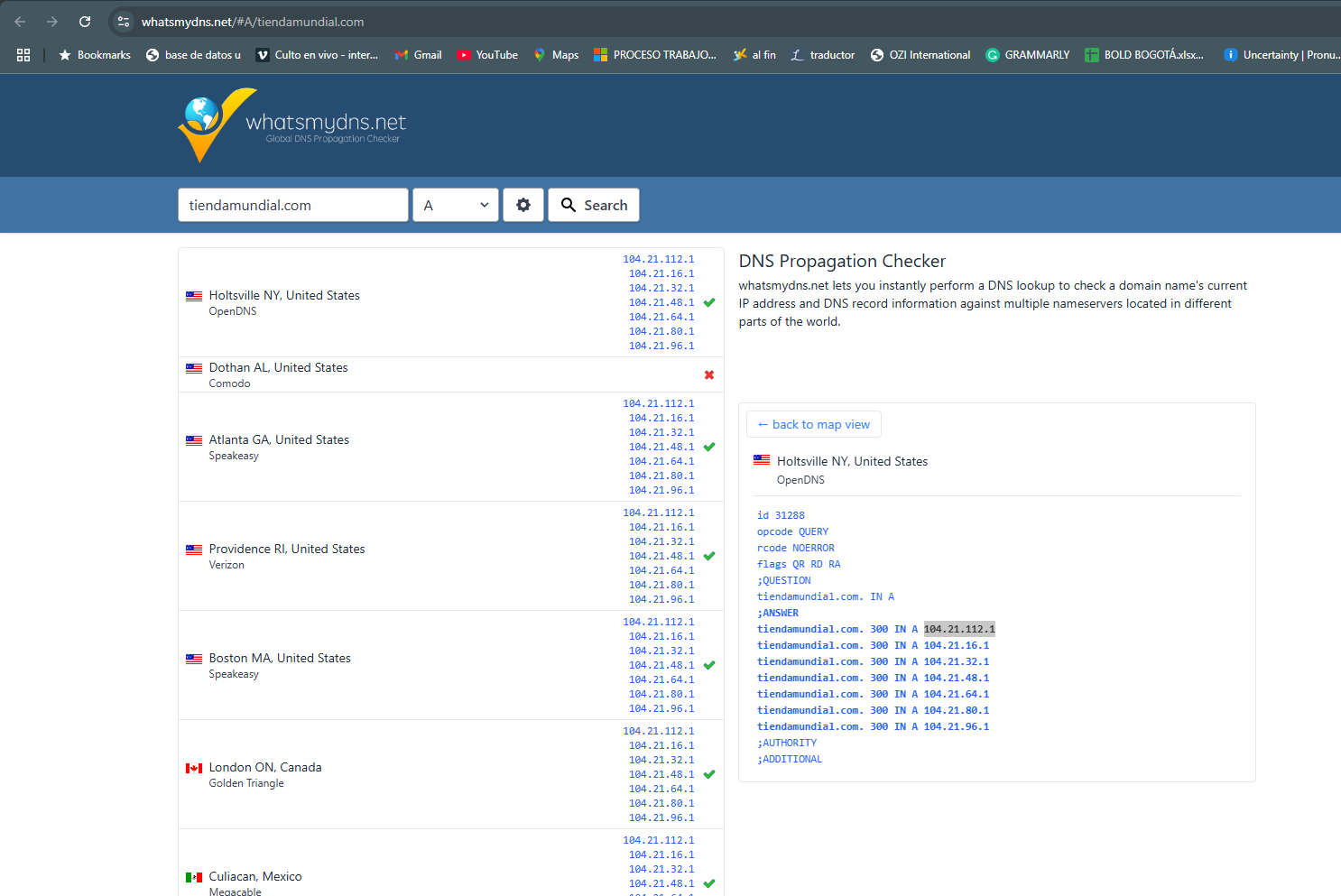1341x896 pixels.
Task: Click 'back to map view' button
Action: pyautogui.click(x=814, y=424)
